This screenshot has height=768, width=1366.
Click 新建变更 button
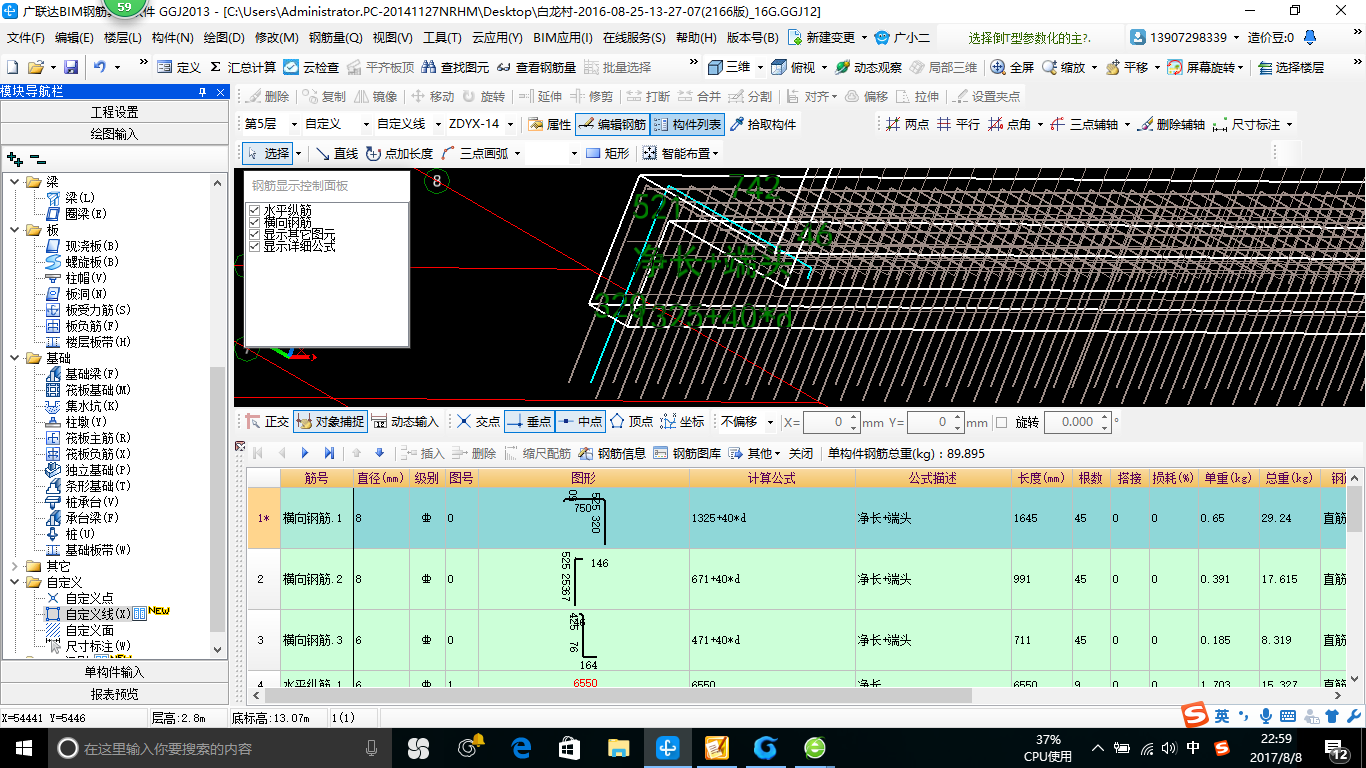(829, 38)
